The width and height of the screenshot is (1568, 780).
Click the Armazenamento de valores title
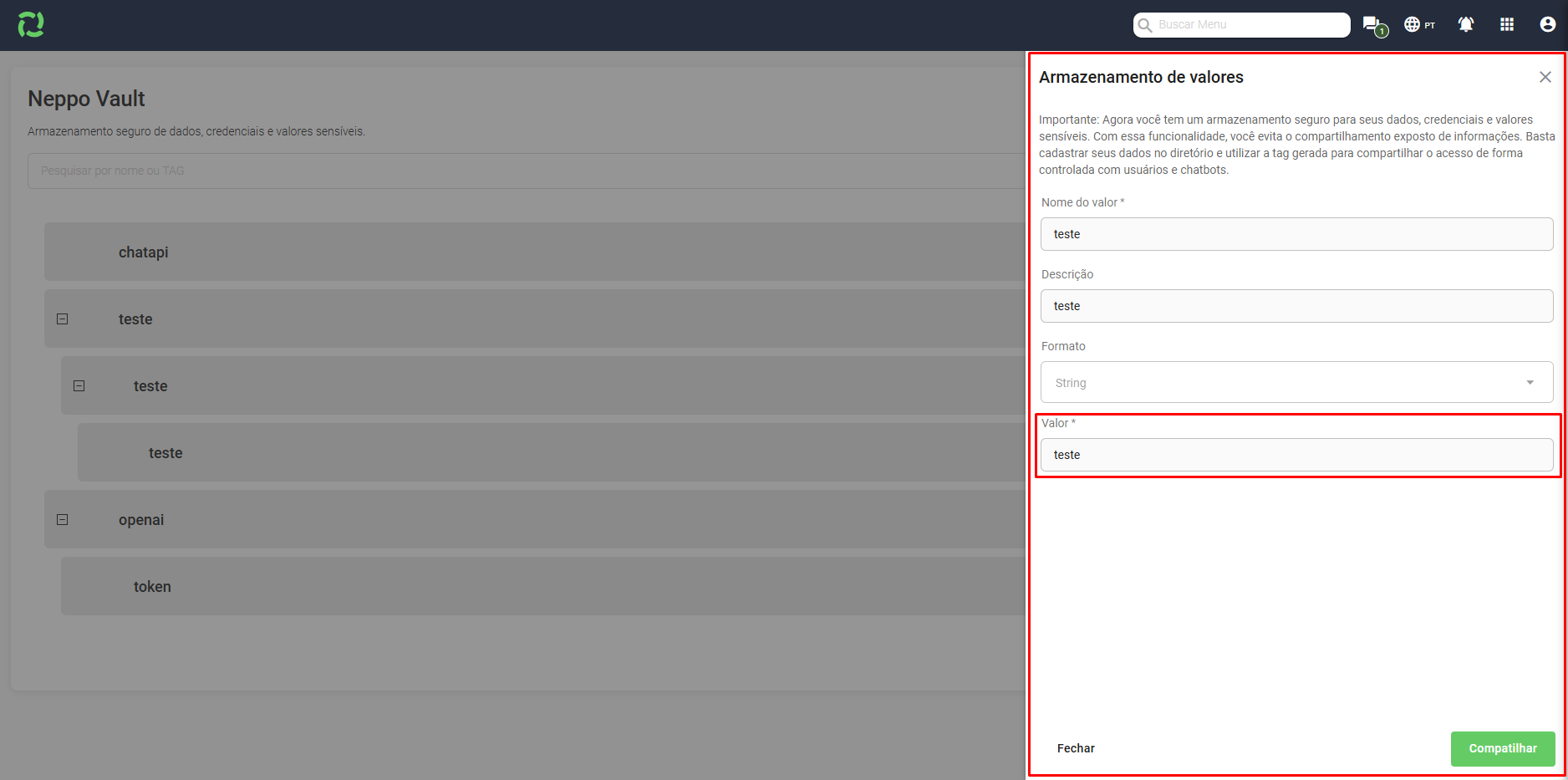pyautogui.click(x=1141, y=77)
